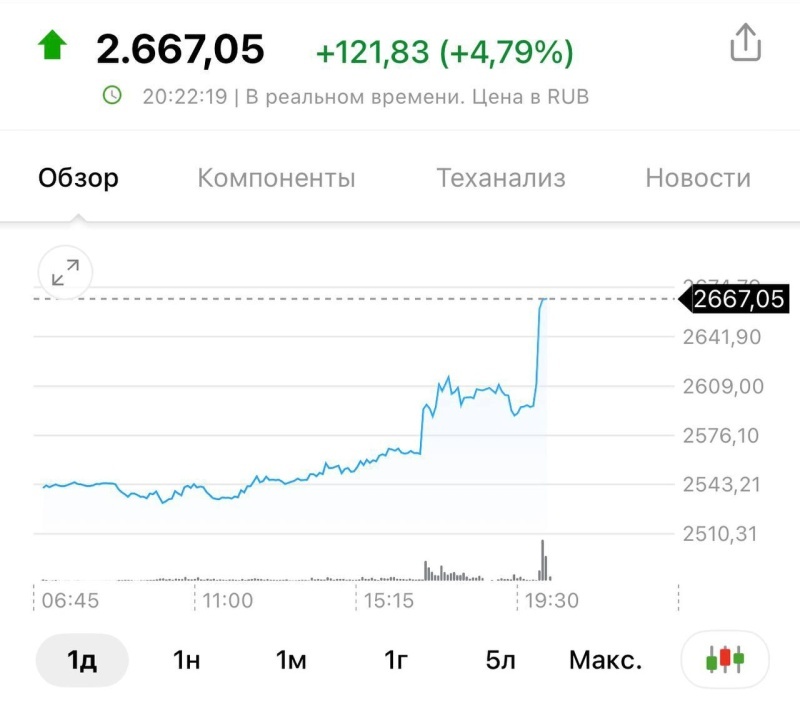Switch to the Компоненты tab
The image size is (800, 713).
click(277, 177)
